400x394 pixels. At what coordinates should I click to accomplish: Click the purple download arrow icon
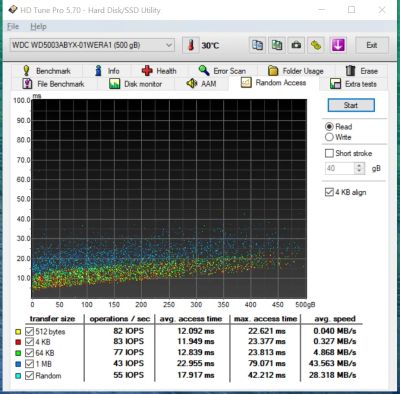click(x=338, y=45)
